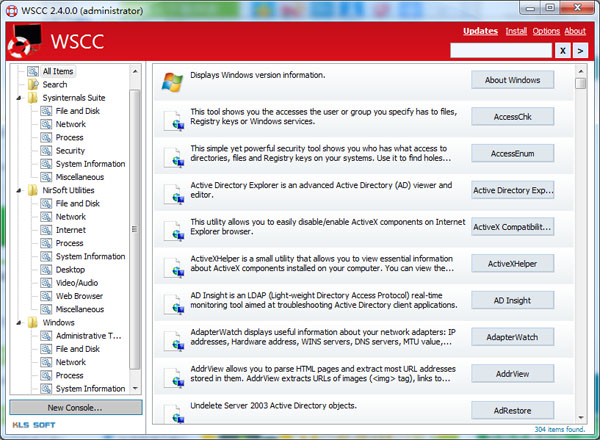Run search with the > button

[x=580, y=51]
